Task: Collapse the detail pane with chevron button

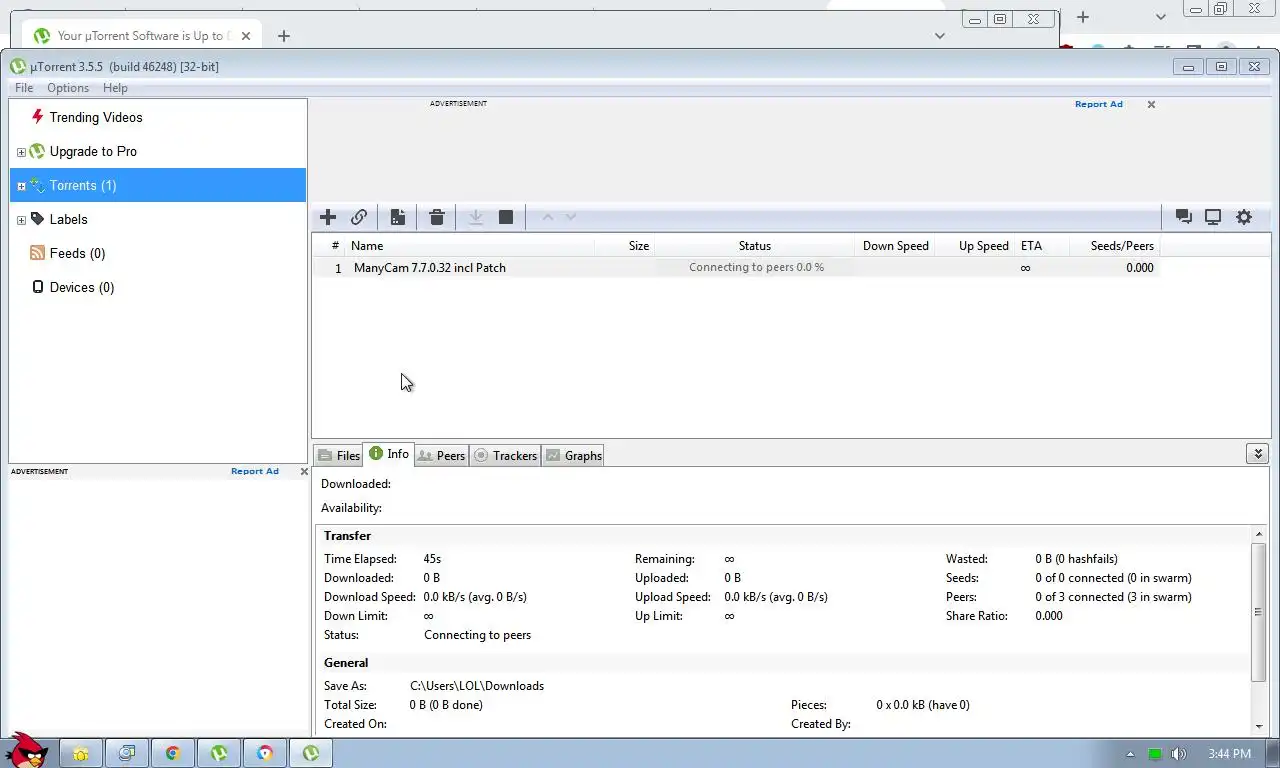Action: click(x=1258, y=454)
